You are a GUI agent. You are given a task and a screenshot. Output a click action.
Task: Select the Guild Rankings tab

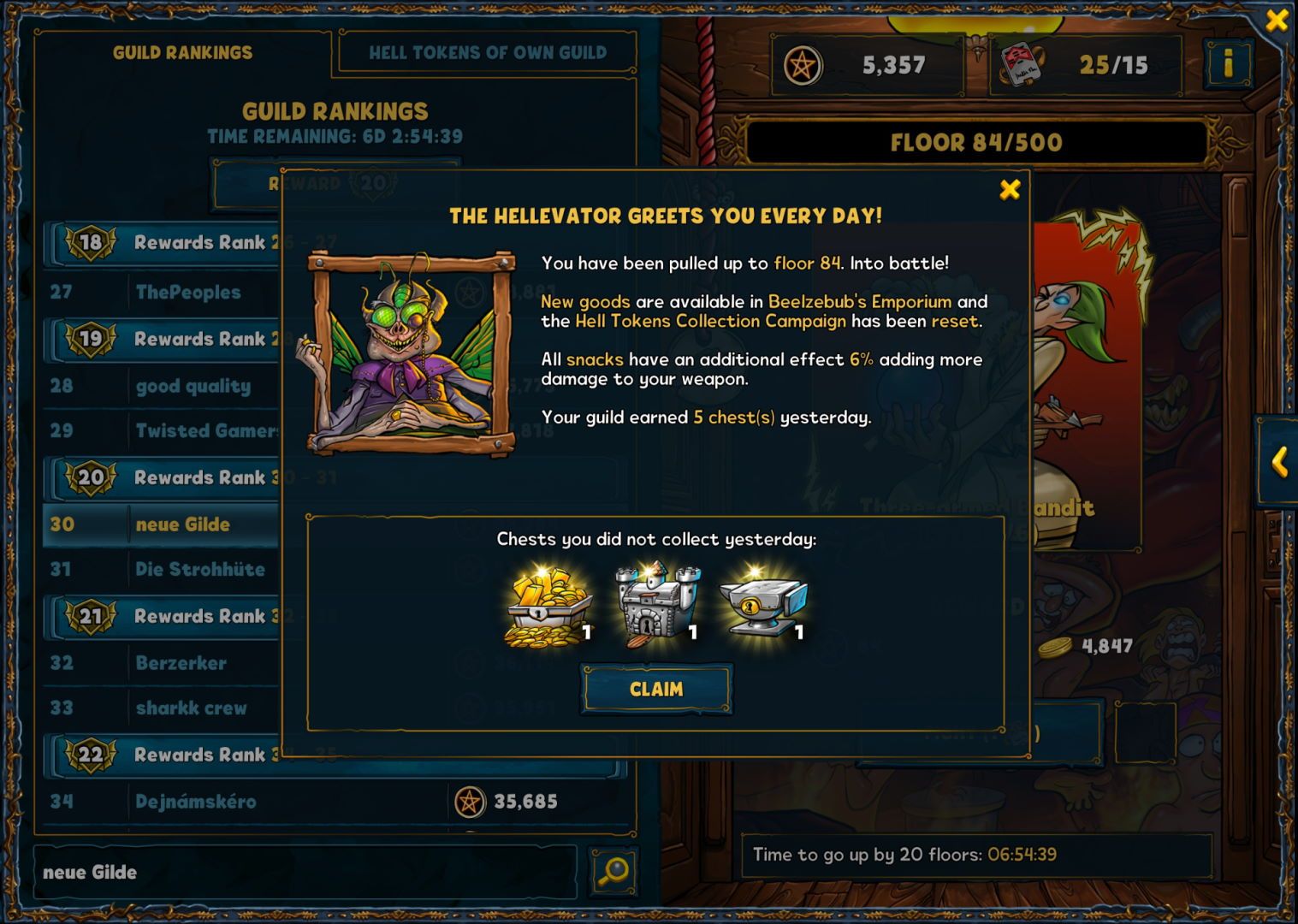point(182,52)
